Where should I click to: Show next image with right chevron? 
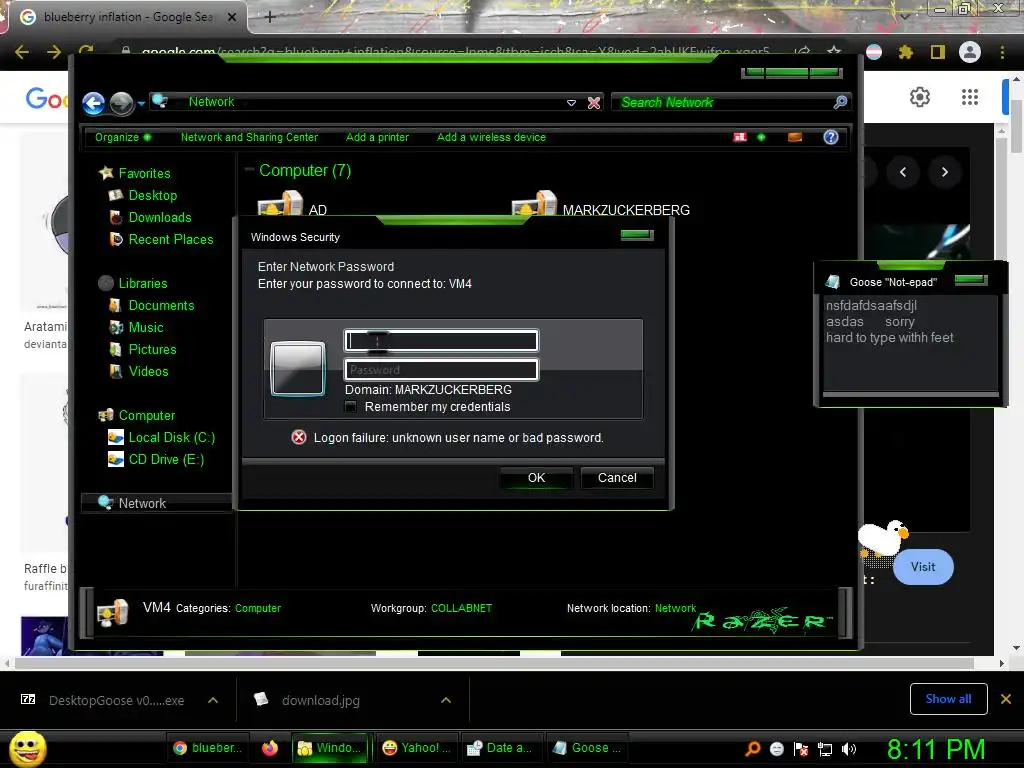pyautogui.click(x=944, y=172)
